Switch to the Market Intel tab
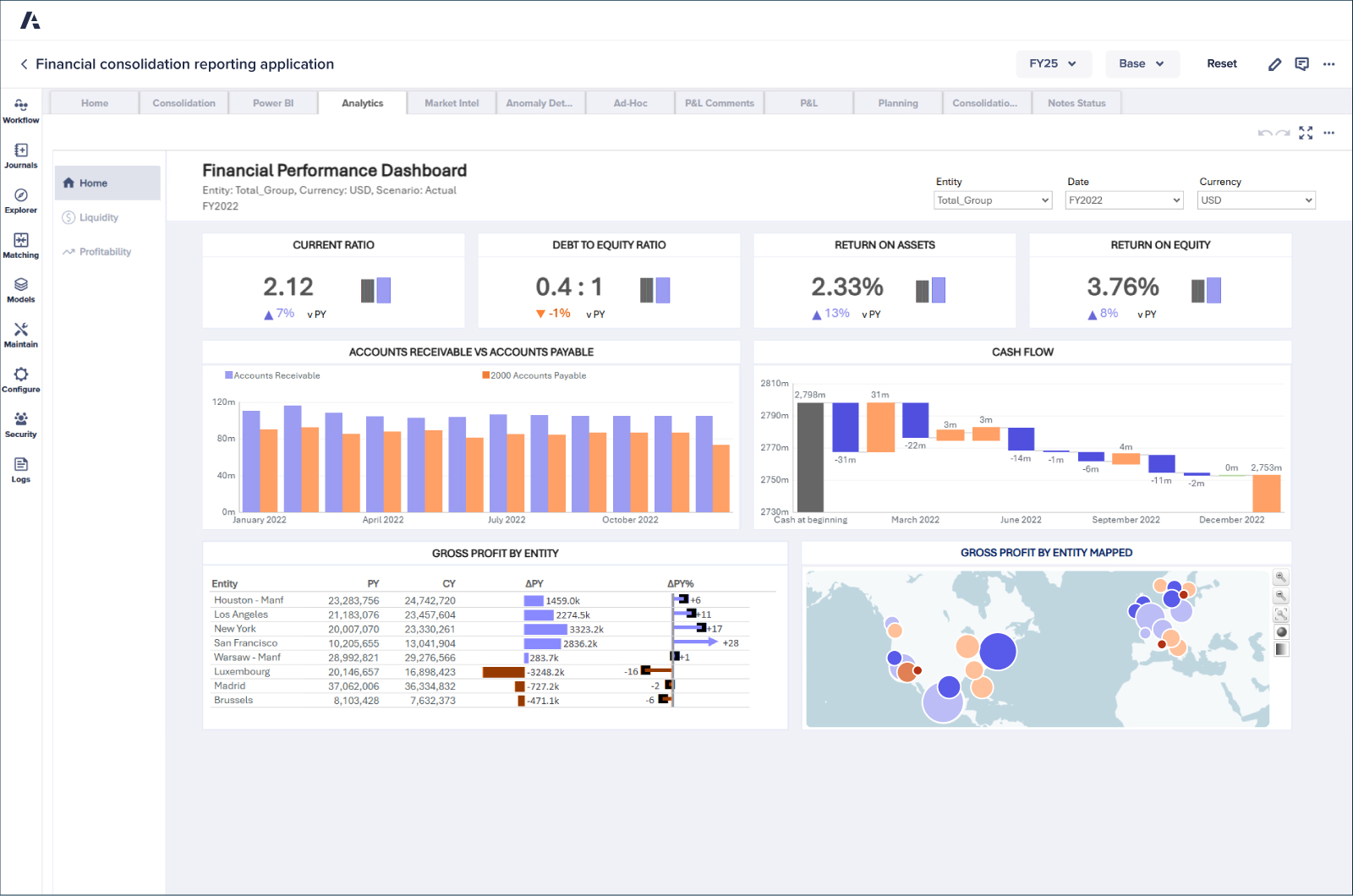Screen dimensions: 1353x896 click(451, 102)
